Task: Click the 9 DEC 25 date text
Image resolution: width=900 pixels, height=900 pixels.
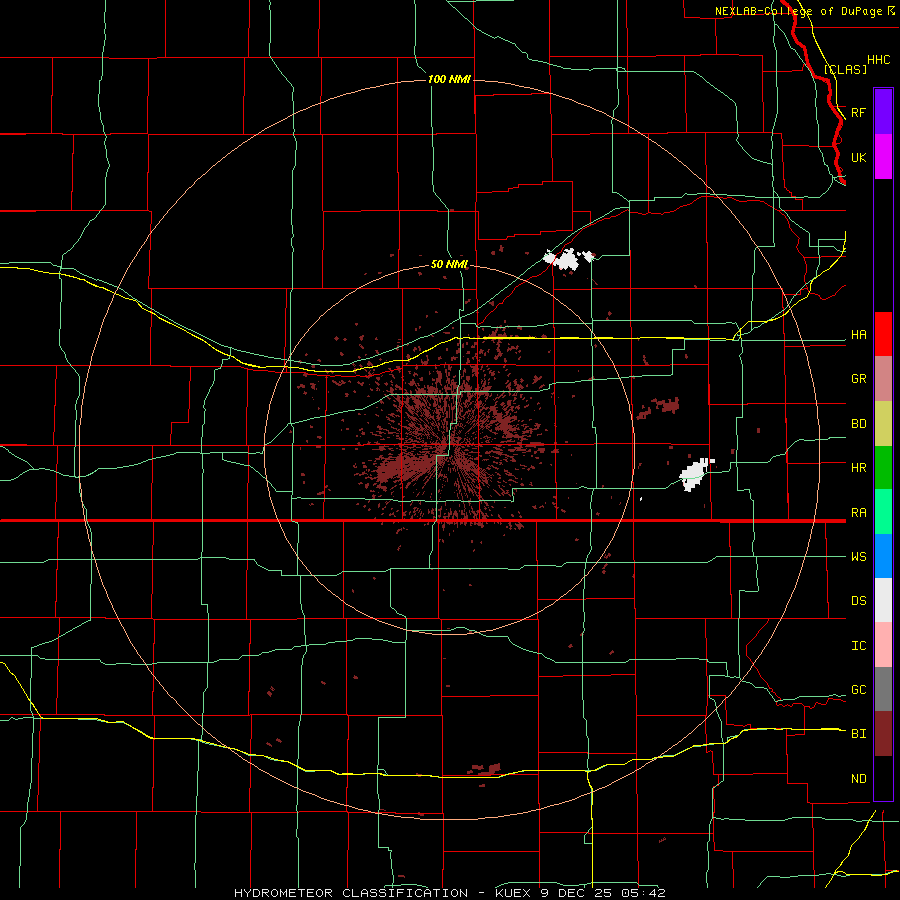Action: point(577,893)
